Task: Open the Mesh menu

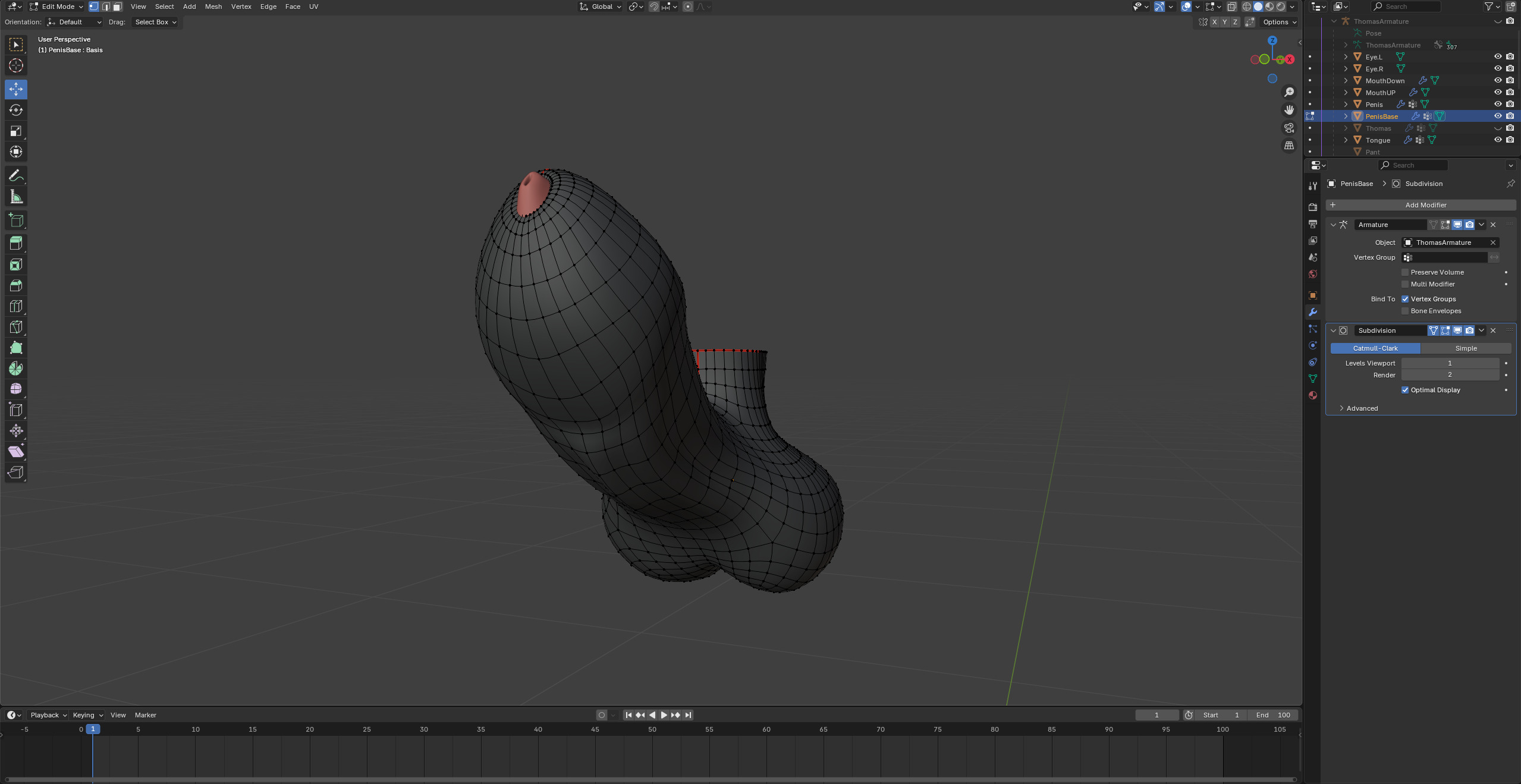Action: [x=213, y=7]
